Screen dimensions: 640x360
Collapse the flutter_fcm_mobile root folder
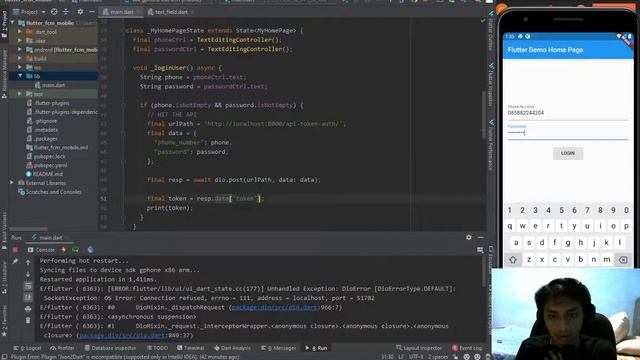click(x=12, y=23)
